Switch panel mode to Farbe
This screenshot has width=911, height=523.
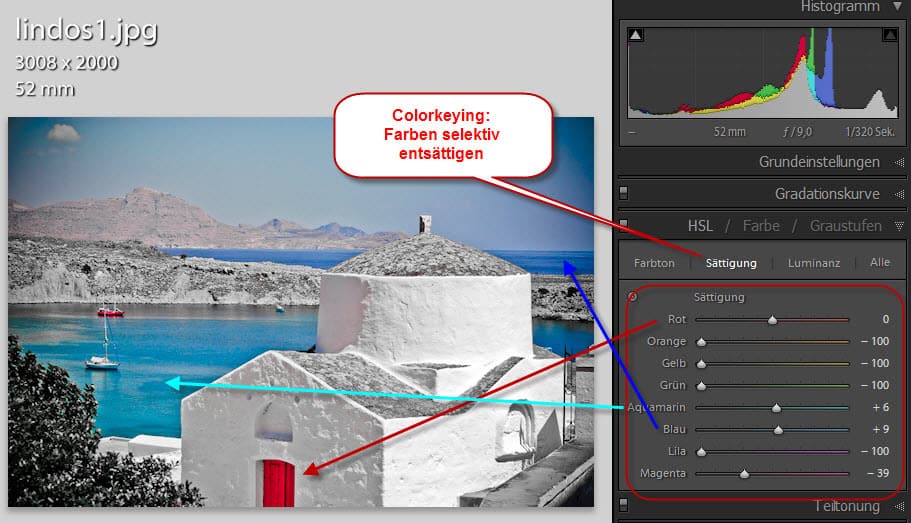[760, 226]
